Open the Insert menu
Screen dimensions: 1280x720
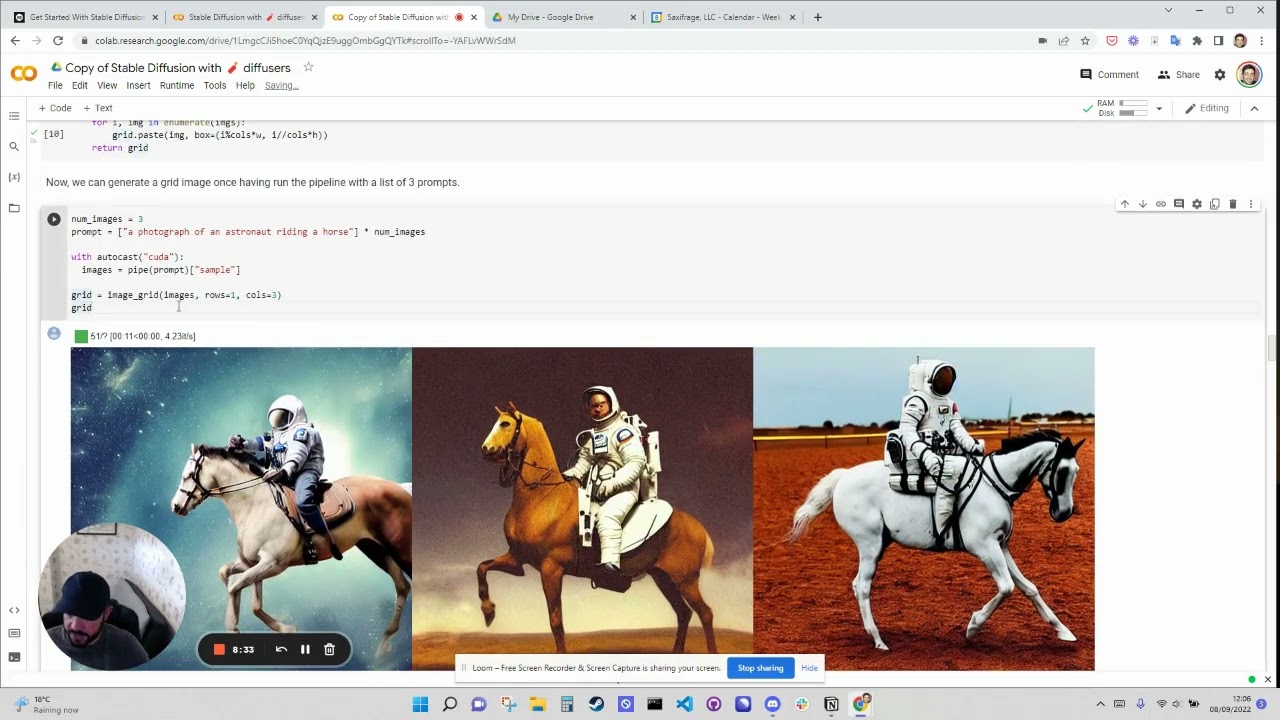tap(138, 86)
